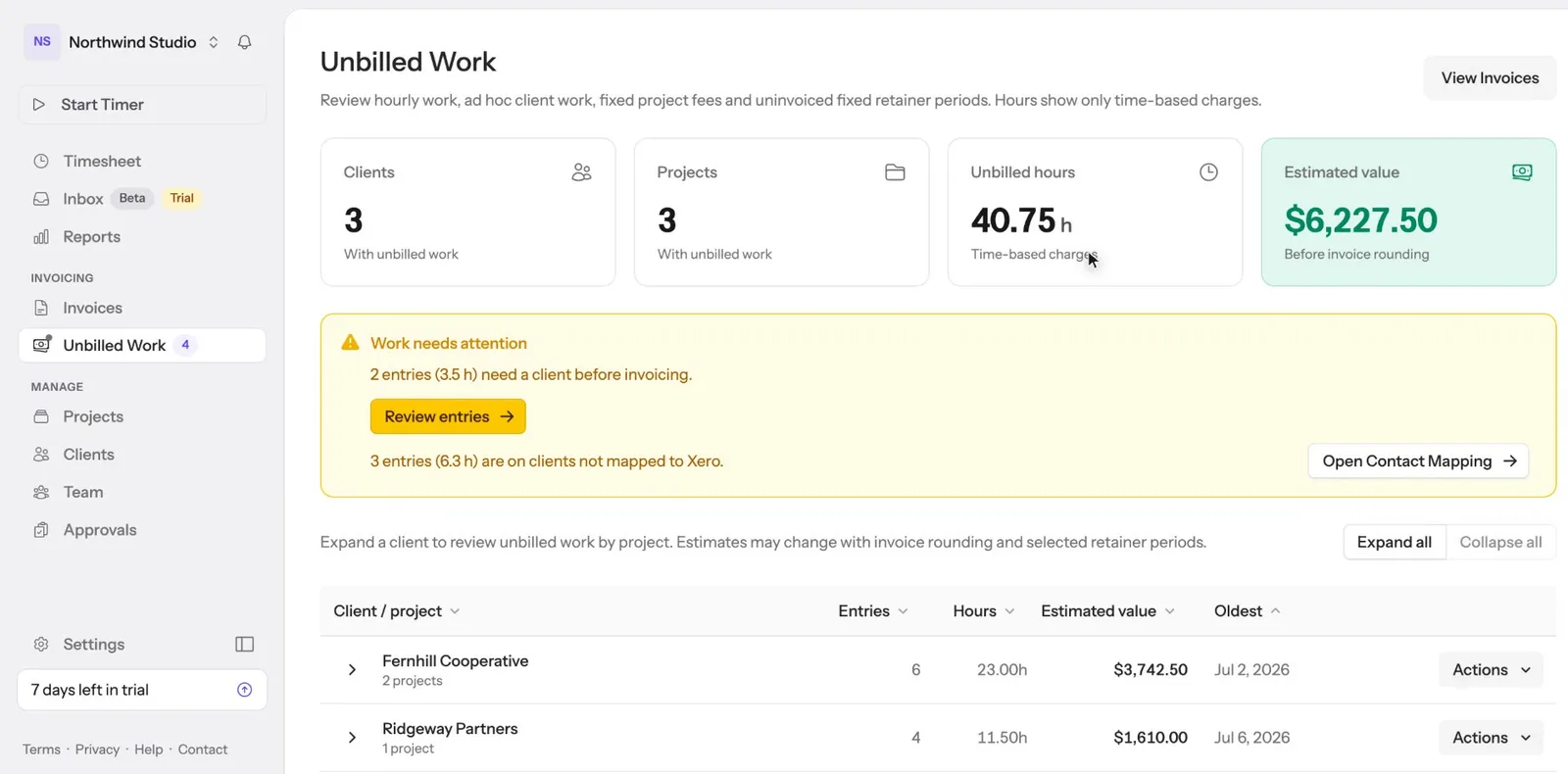The height and width of the screenshot is (774, 1568).
Task: Click the Invoices document icon
Action: pyautogui.click(x=41, y=309)
